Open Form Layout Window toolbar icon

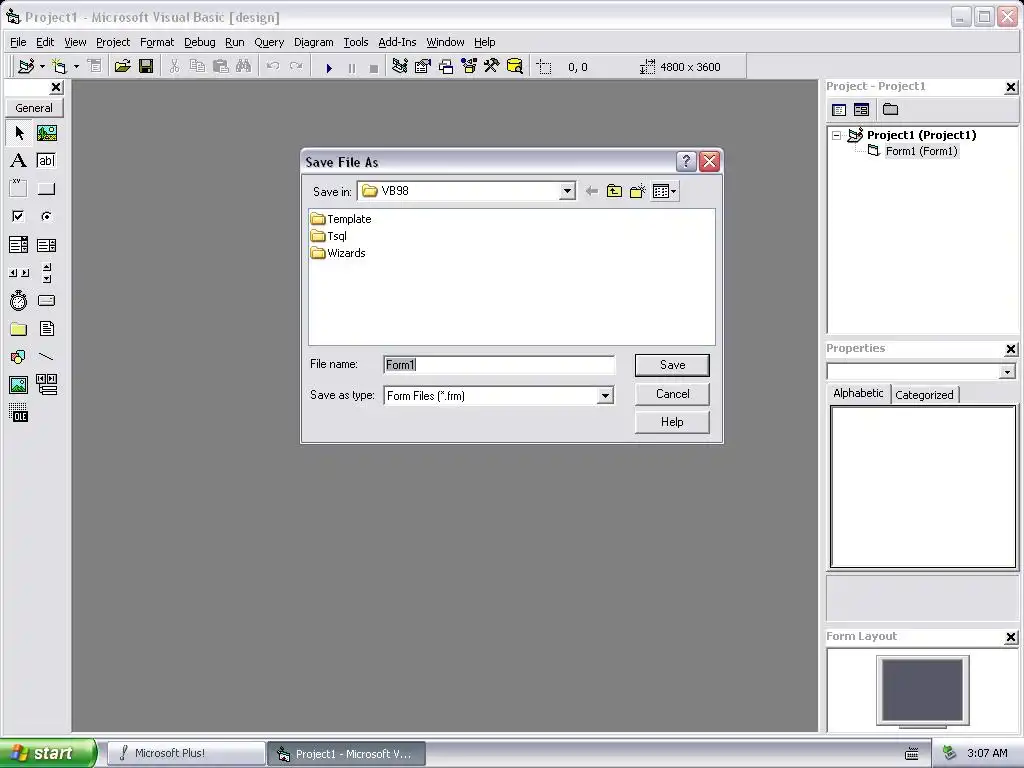tap(446, 67)
